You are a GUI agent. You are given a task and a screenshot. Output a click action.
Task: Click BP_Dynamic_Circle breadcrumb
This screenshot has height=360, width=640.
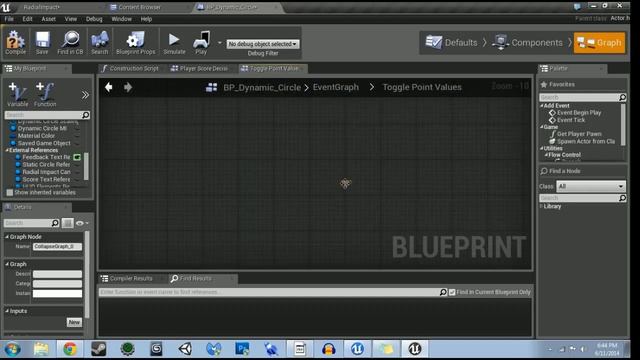click(x=262, y=87)
